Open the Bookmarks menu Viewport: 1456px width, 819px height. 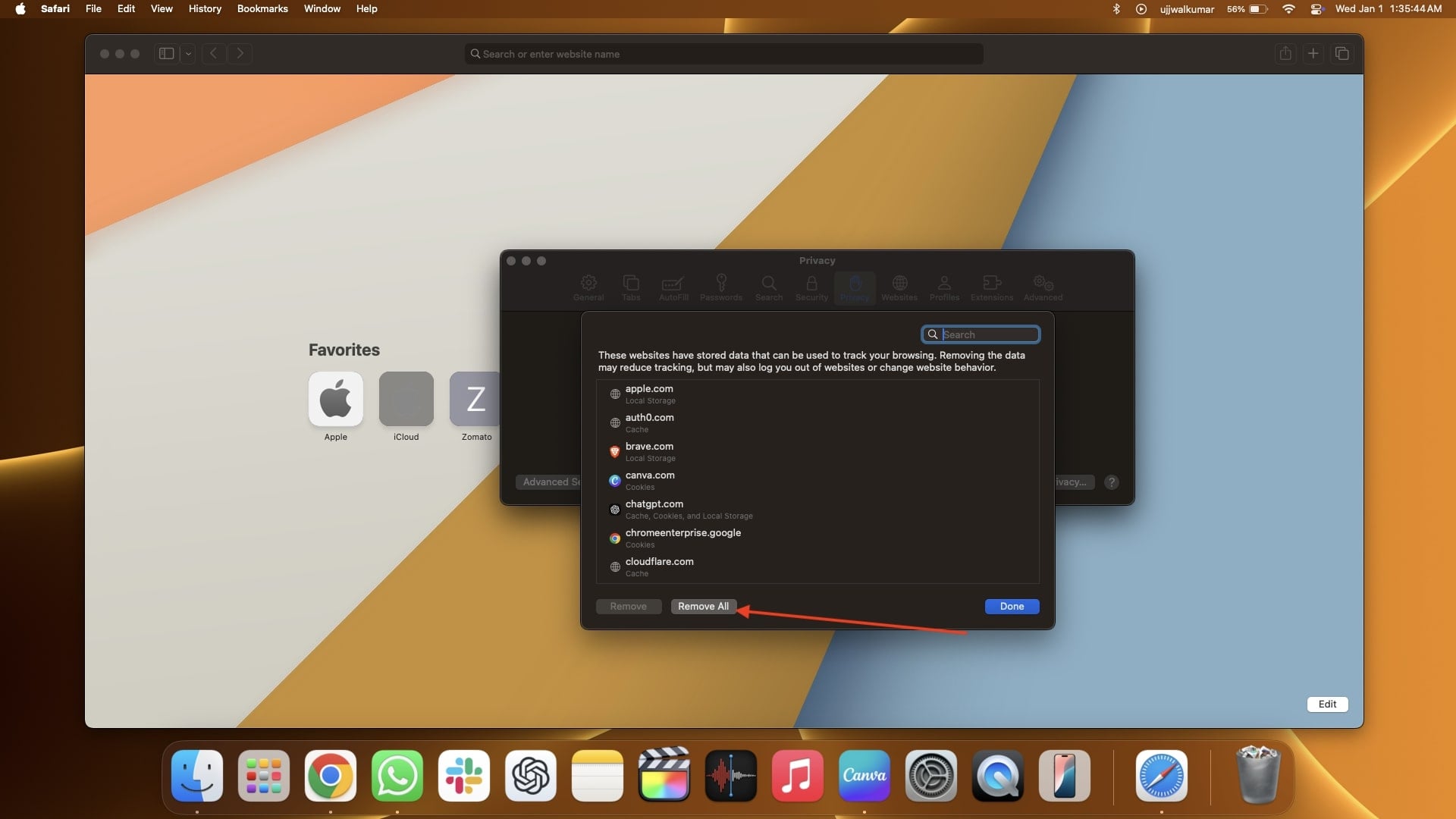262,9
